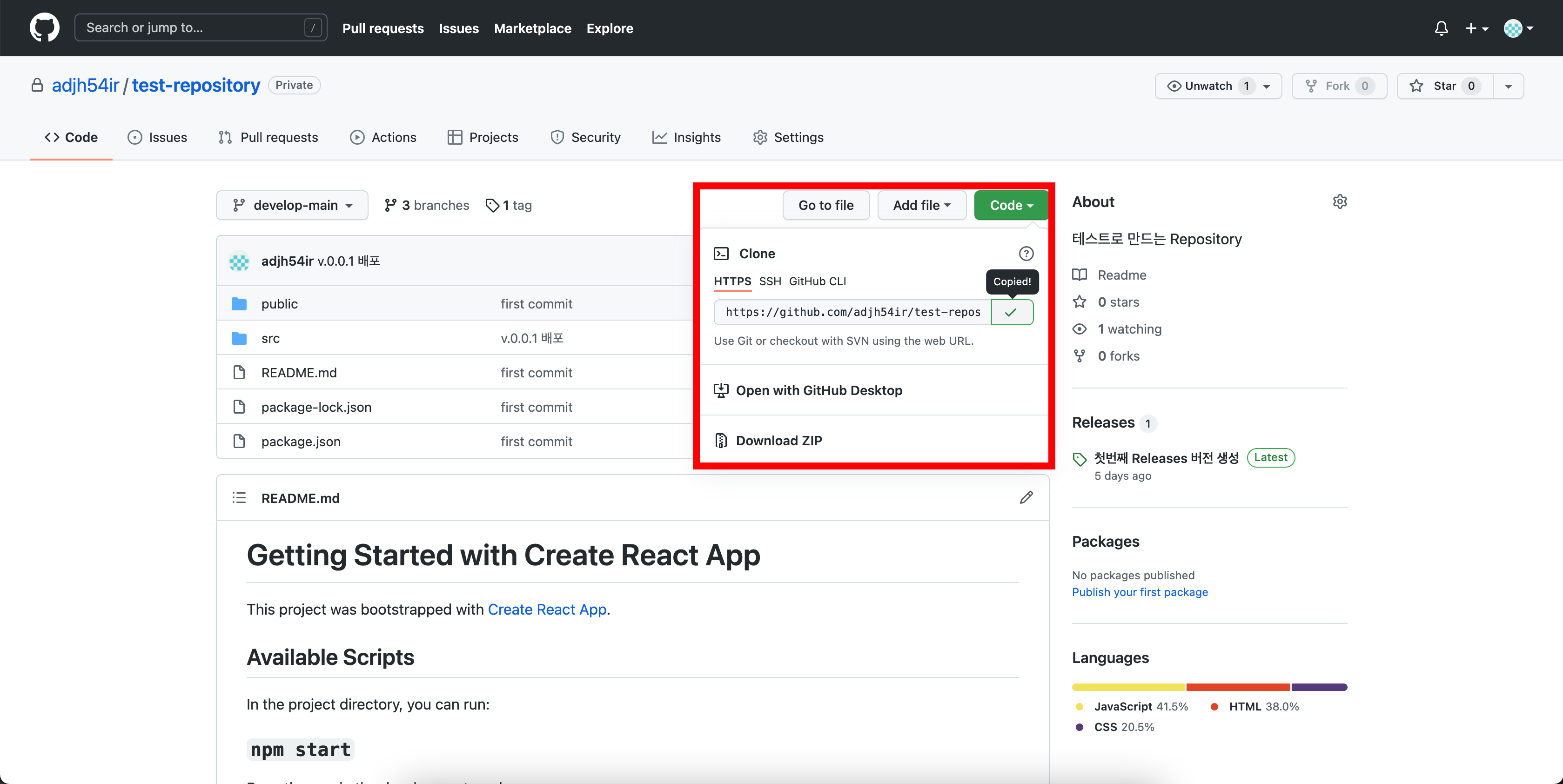Choose Download ZIP

point(768,441)
